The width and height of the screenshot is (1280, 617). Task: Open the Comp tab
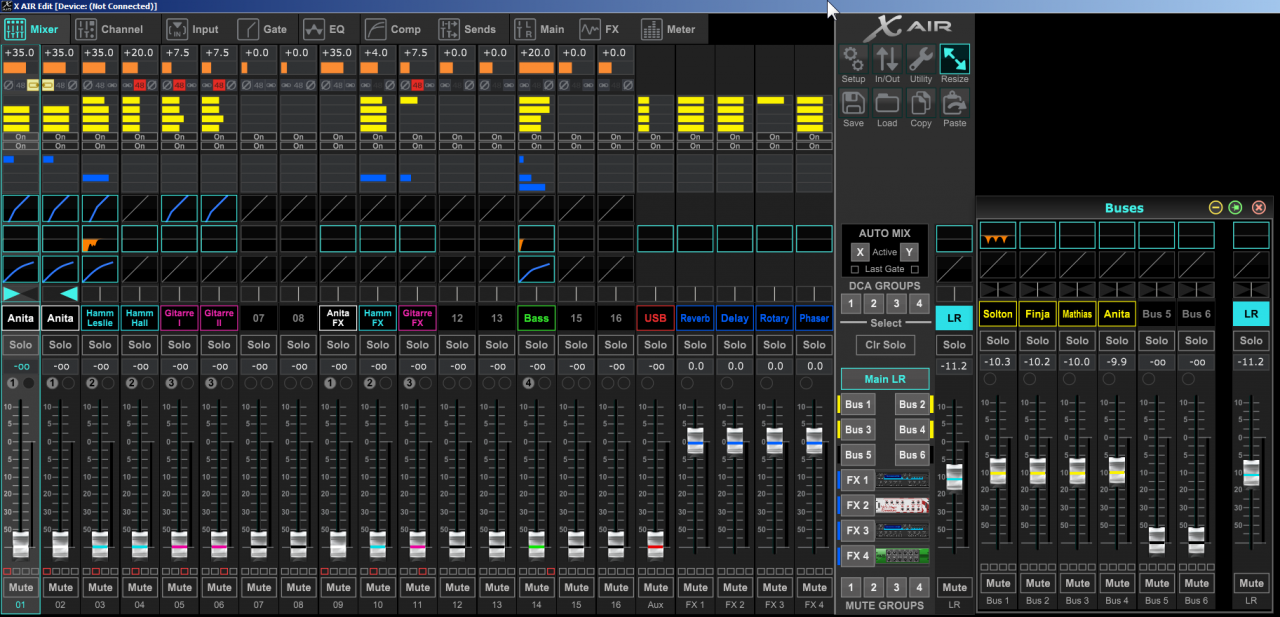394,29
